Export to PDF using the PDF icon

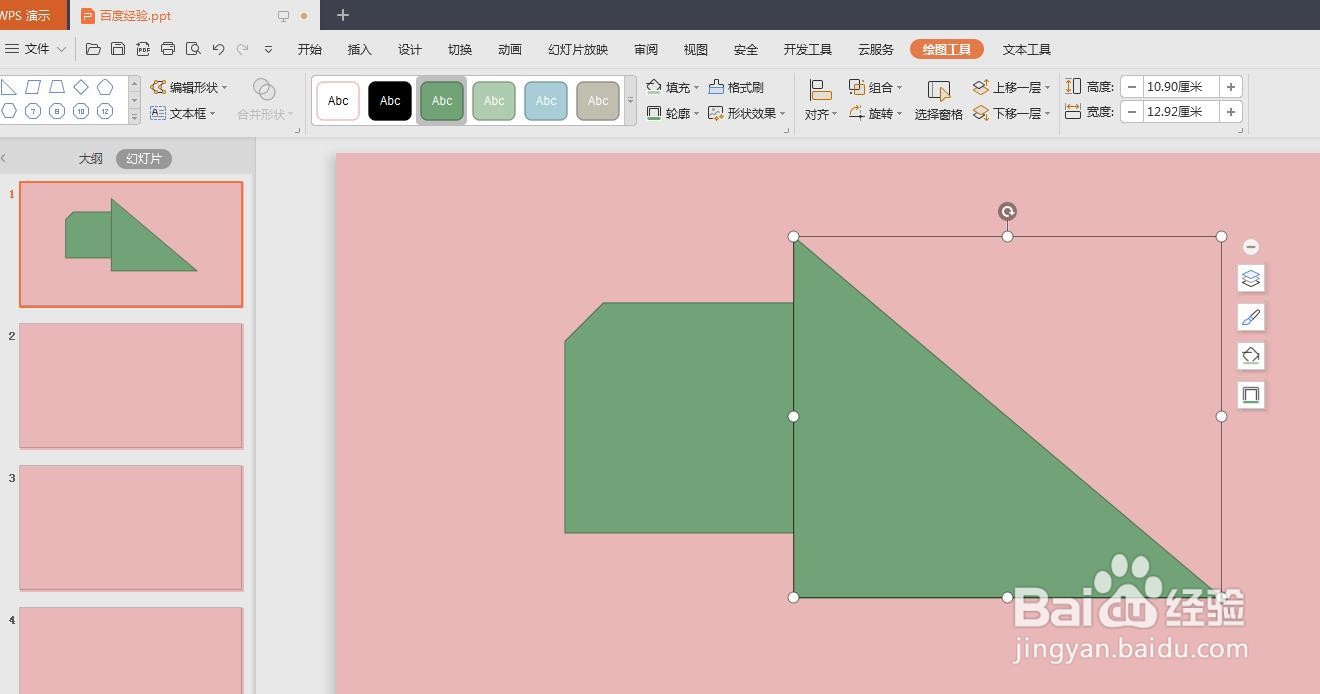143,49
